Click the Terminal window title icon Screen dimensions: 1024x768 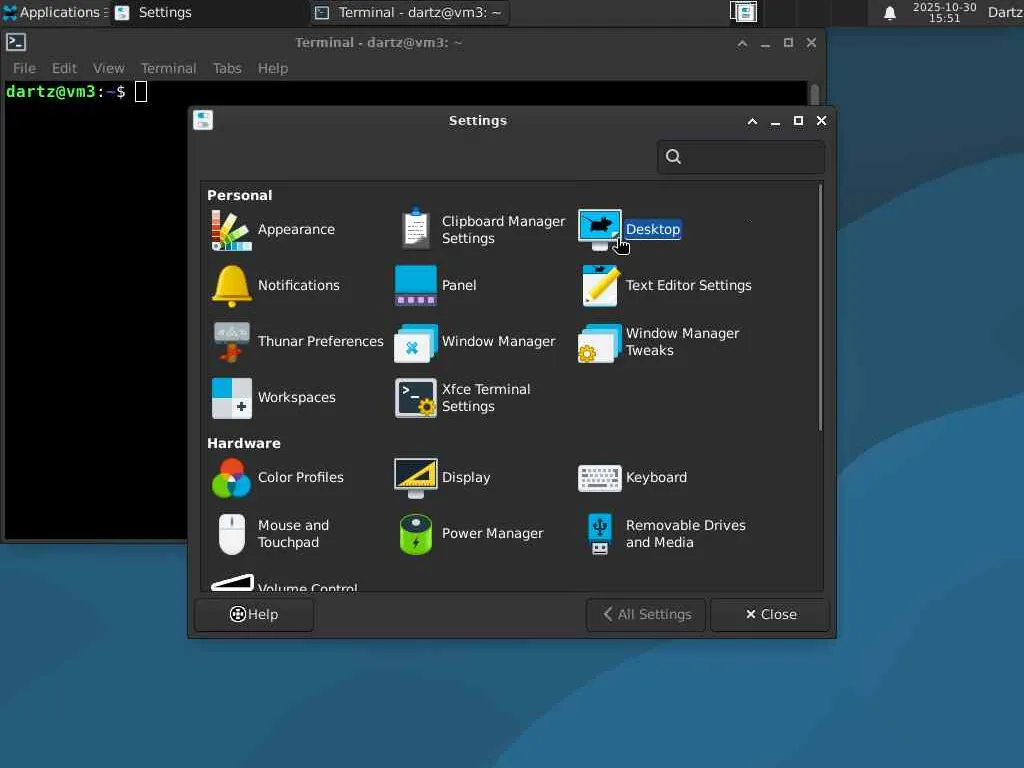pos(16,42)
